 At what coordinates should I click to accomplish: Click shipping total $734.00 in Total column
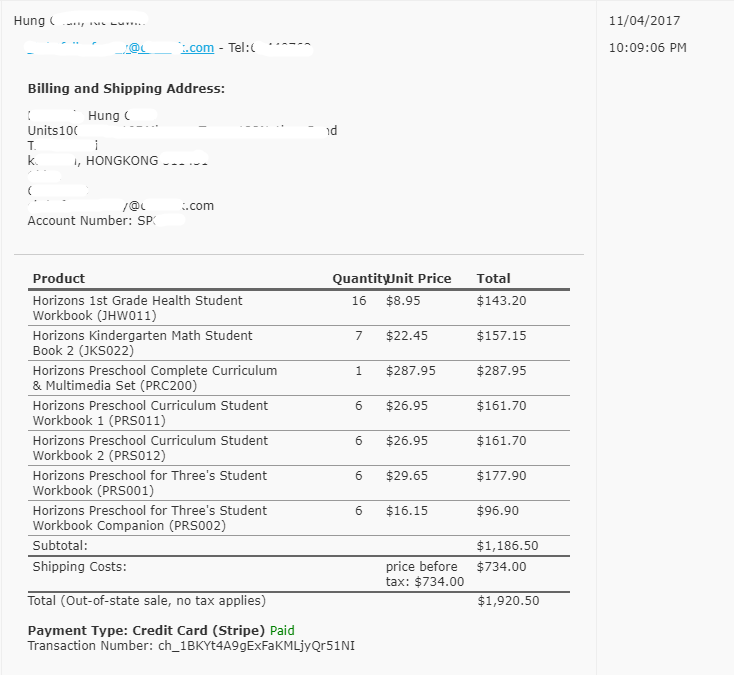click(x=501, y=567)
